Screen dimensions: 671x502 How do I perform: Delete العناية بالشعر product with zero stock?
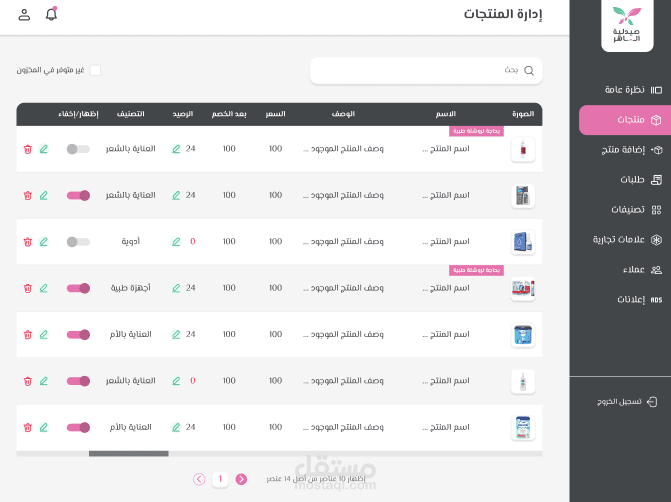point(28,381)
